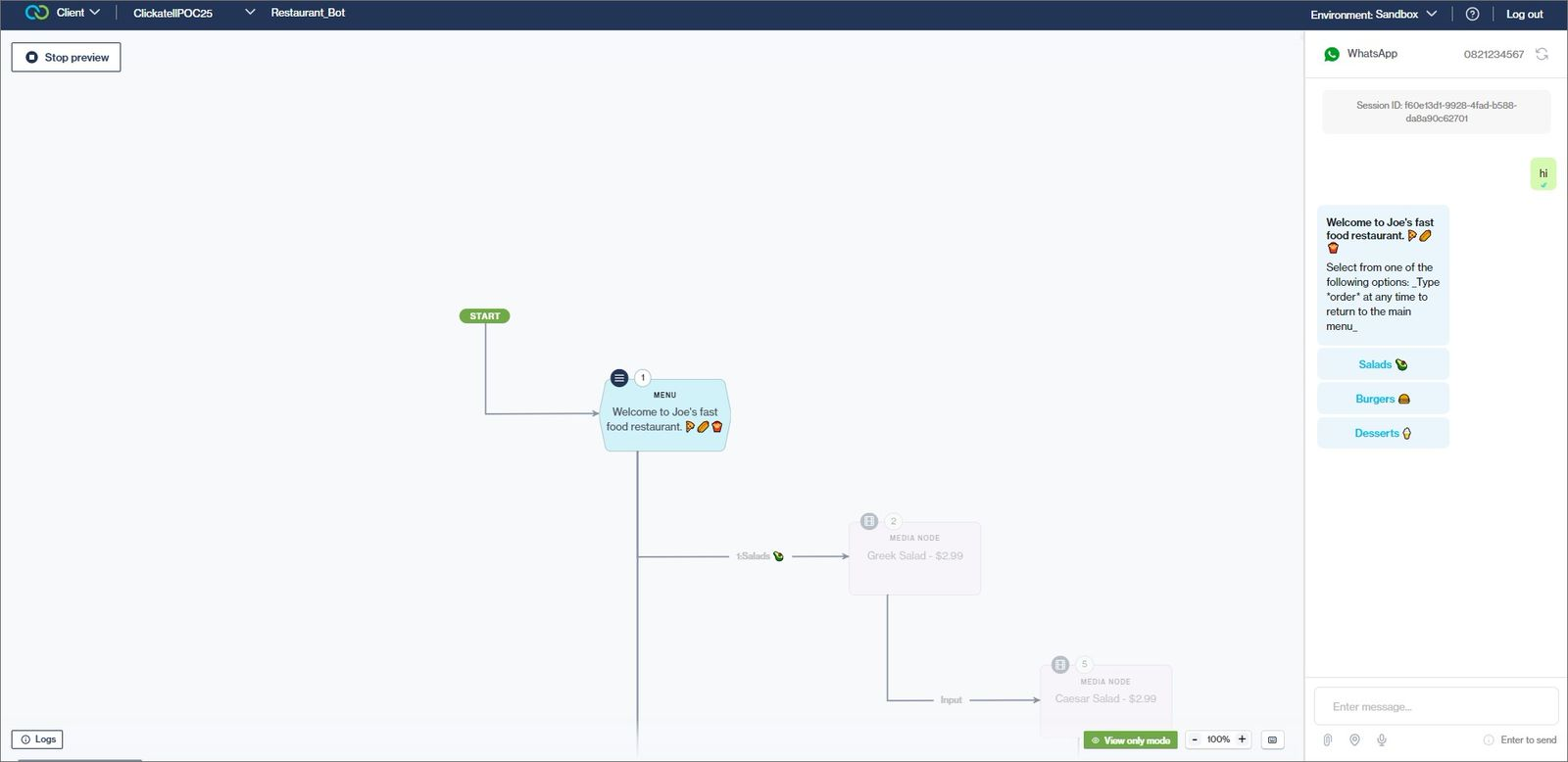Select the Session ID box

pyautogui.click(x=1436, y=112)
